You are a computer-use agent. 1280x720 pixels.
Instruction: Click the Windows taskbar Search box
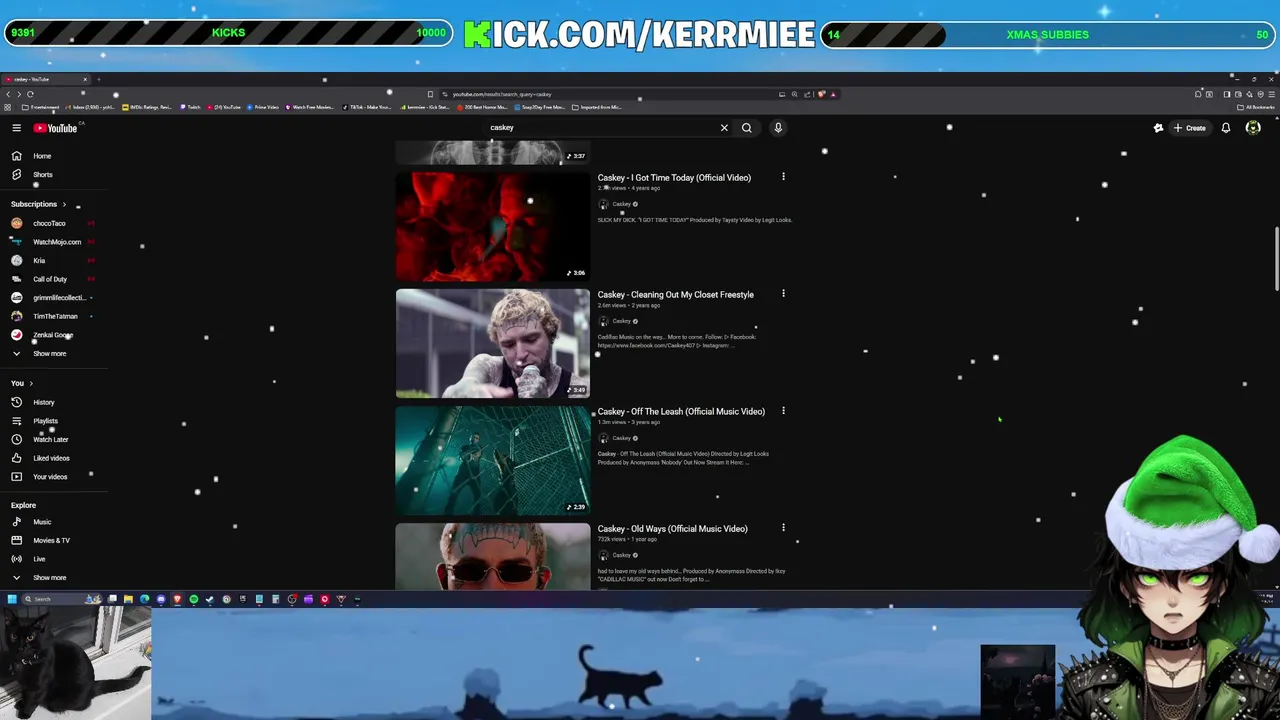click(61, 599)
